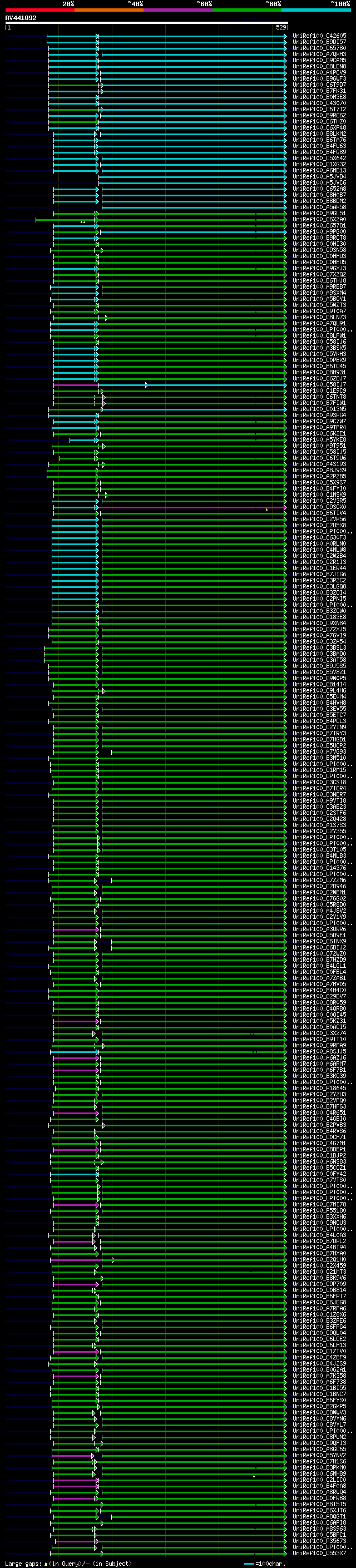Open hit UniRef100_Q8LDN8

coord(319,66)
